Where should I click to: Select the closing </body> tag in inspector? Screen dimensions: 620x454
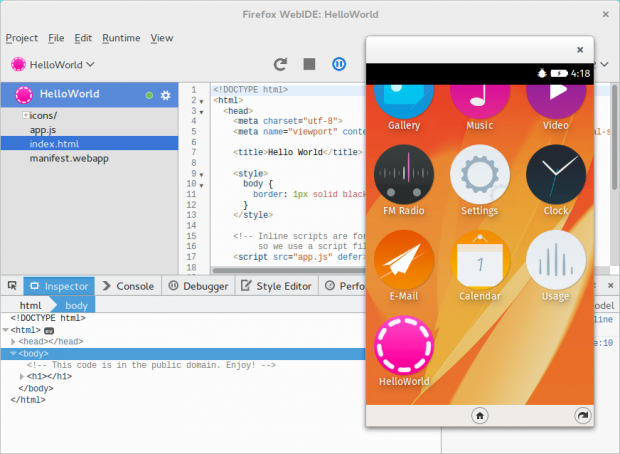point(36,388)
